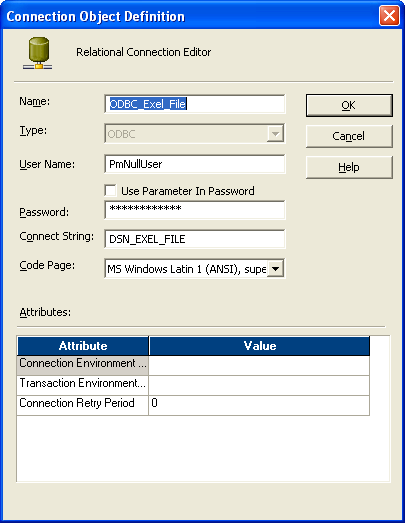Open Help for connection editor
This screenshot has width=405, height=523.
[x=349, y=167]
